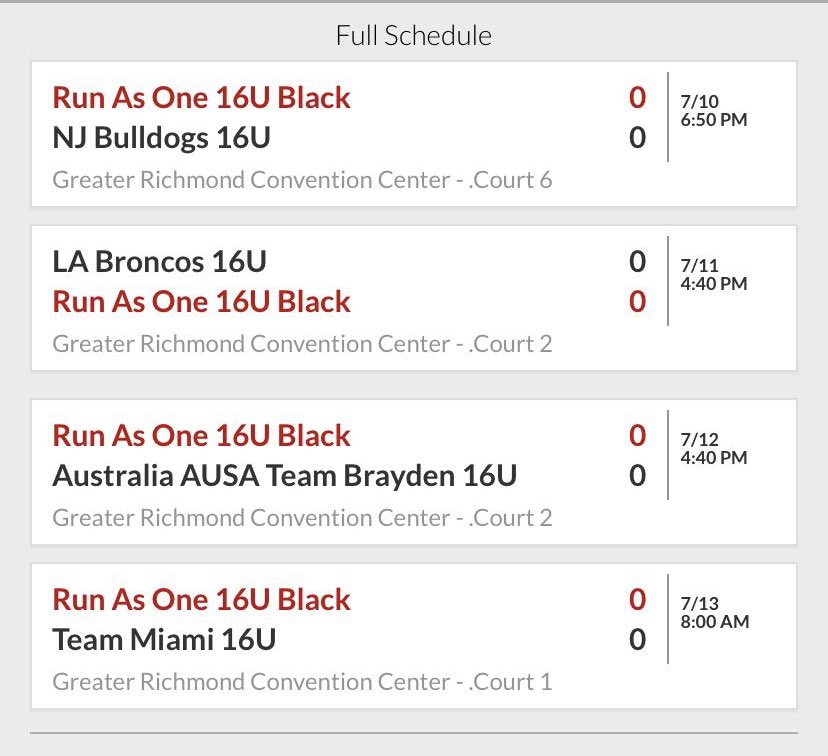Click Run As One 16U Black in 7/10 game
828x756 pixels.
click(201, 98)
